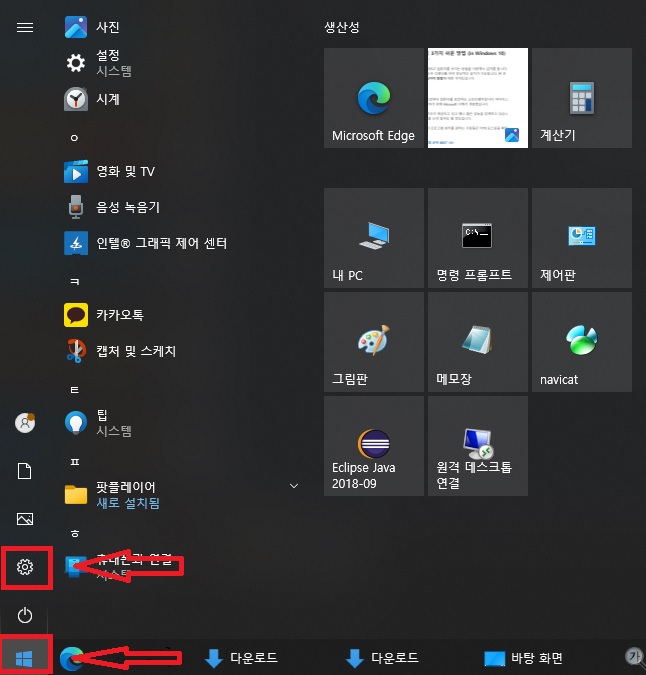The height and width of the screenshot is (675, 646).
Task: Open 음성 녹음기 from the app list
Action: (x=127, y=207)
